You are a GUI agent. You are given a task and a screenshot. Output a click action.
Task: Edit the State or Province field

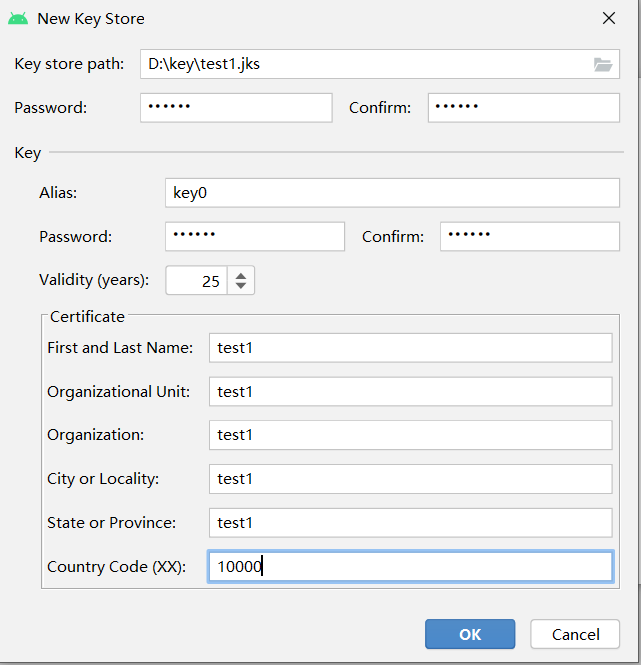click(x=411, y=522)
